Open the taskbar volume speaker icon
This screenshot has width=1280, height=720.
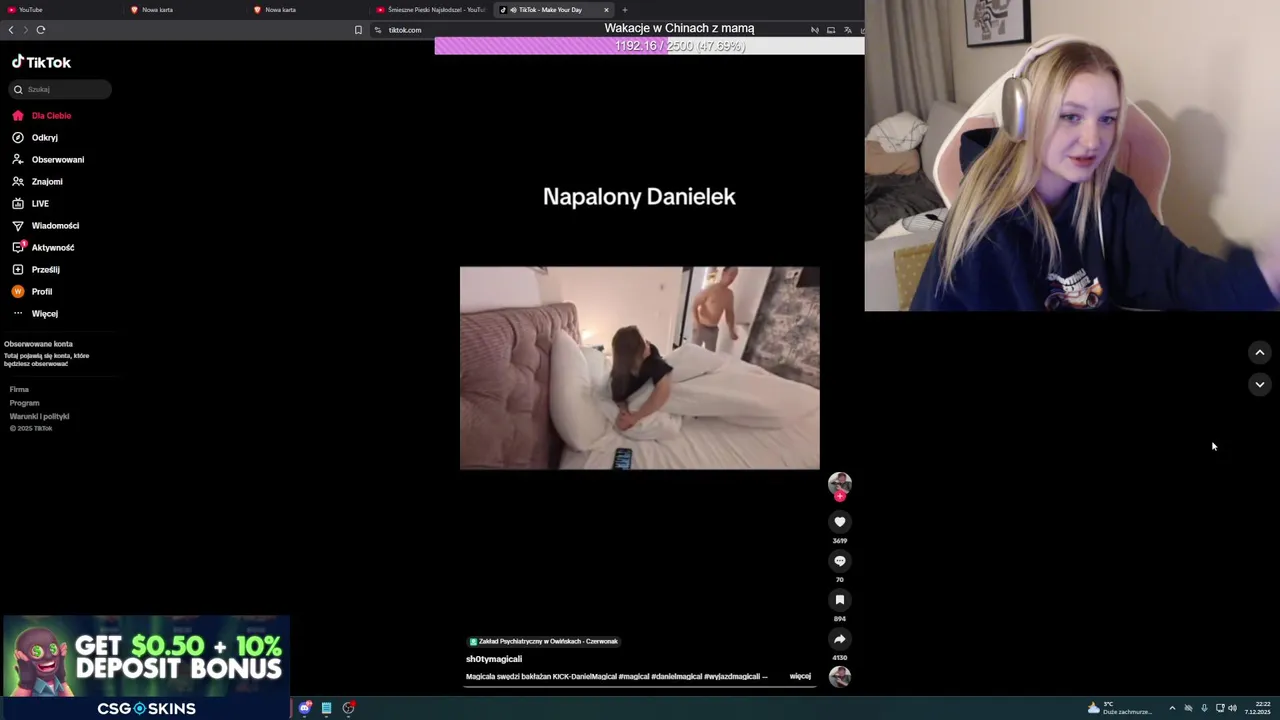(x=1232, y=708)
